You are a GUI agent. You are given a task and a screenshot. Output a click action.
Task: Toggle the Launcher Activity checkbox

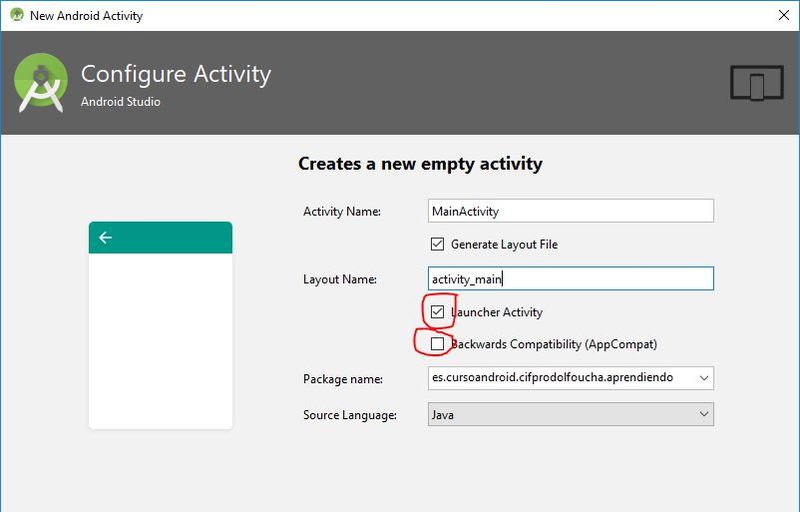click(437, 312)
